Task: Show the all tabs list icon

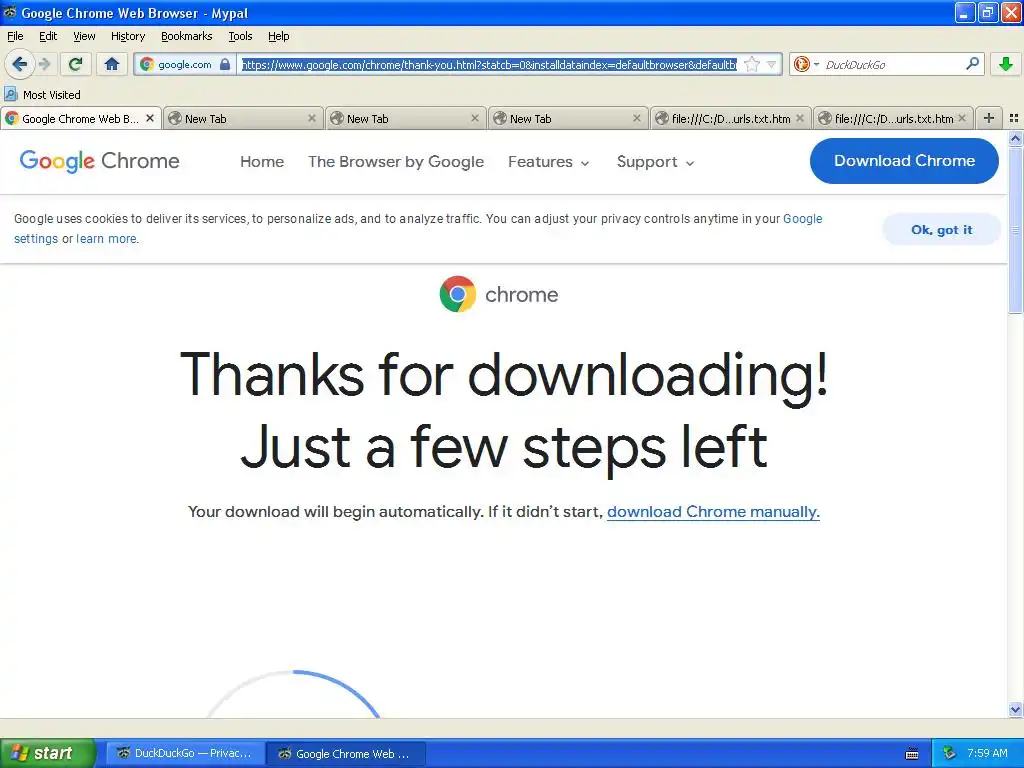Action: pyautogui.click(x=1014, y=118)
